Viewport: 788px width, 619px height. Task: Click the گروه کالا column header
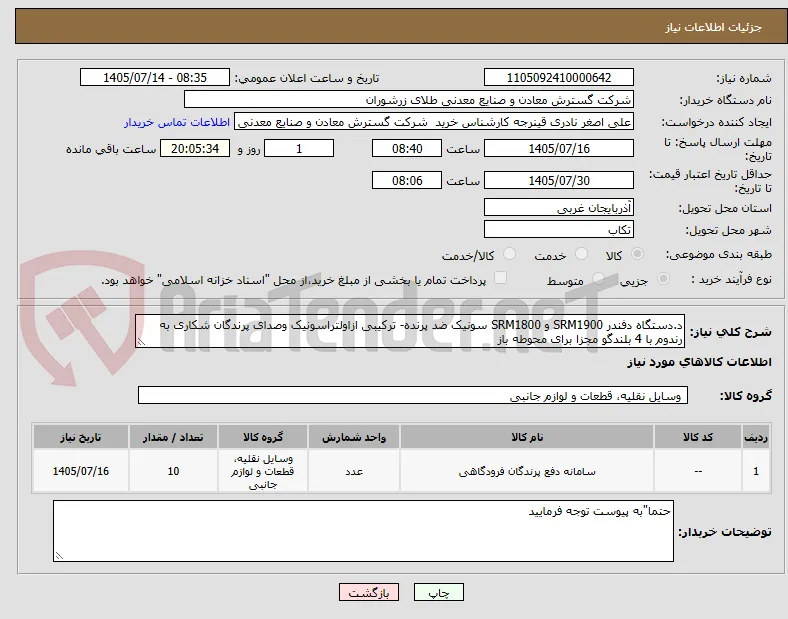coord(263,437)
